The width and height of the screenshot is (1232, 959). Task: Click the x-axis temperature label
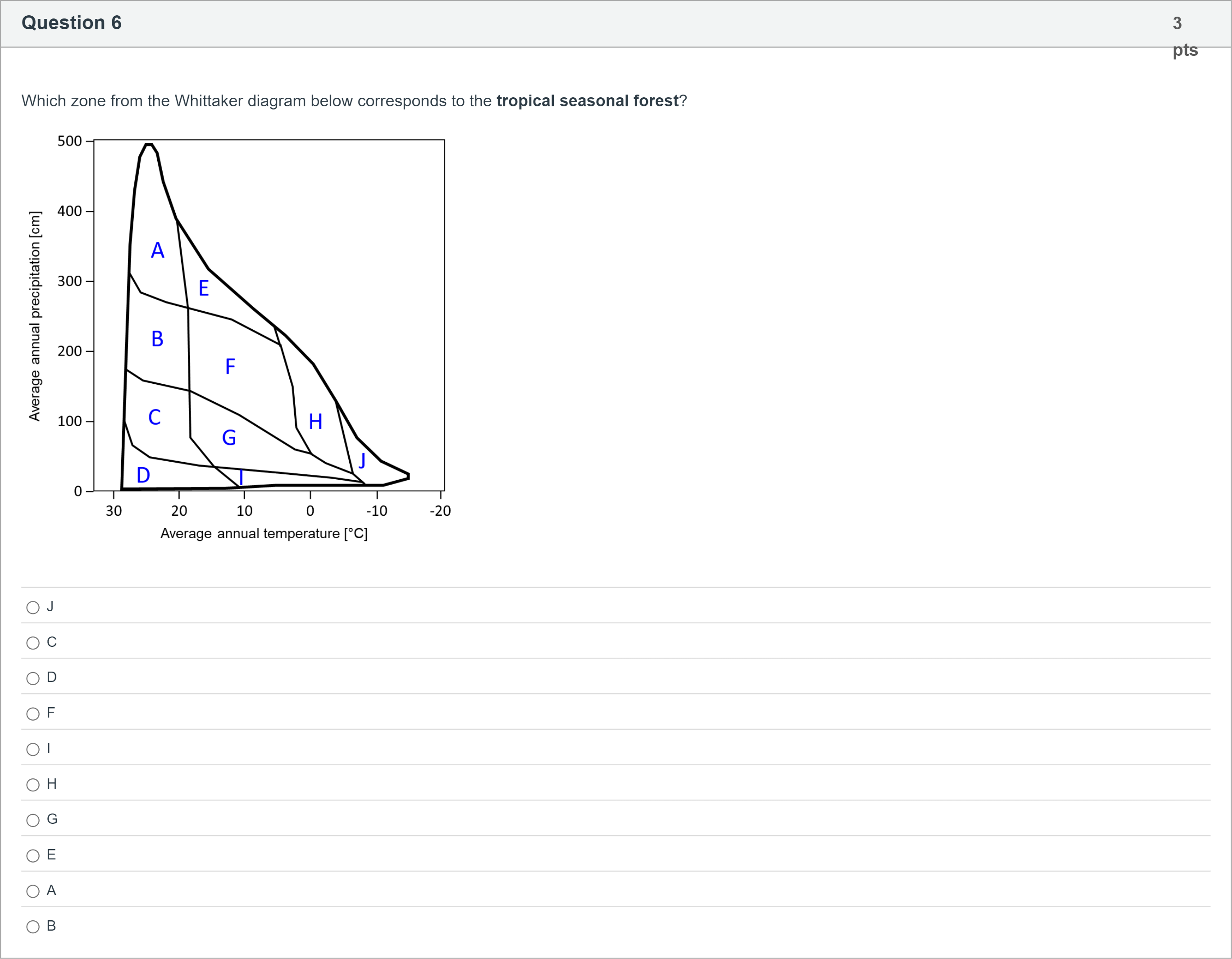pyautogui.click(x=264, y=533)
